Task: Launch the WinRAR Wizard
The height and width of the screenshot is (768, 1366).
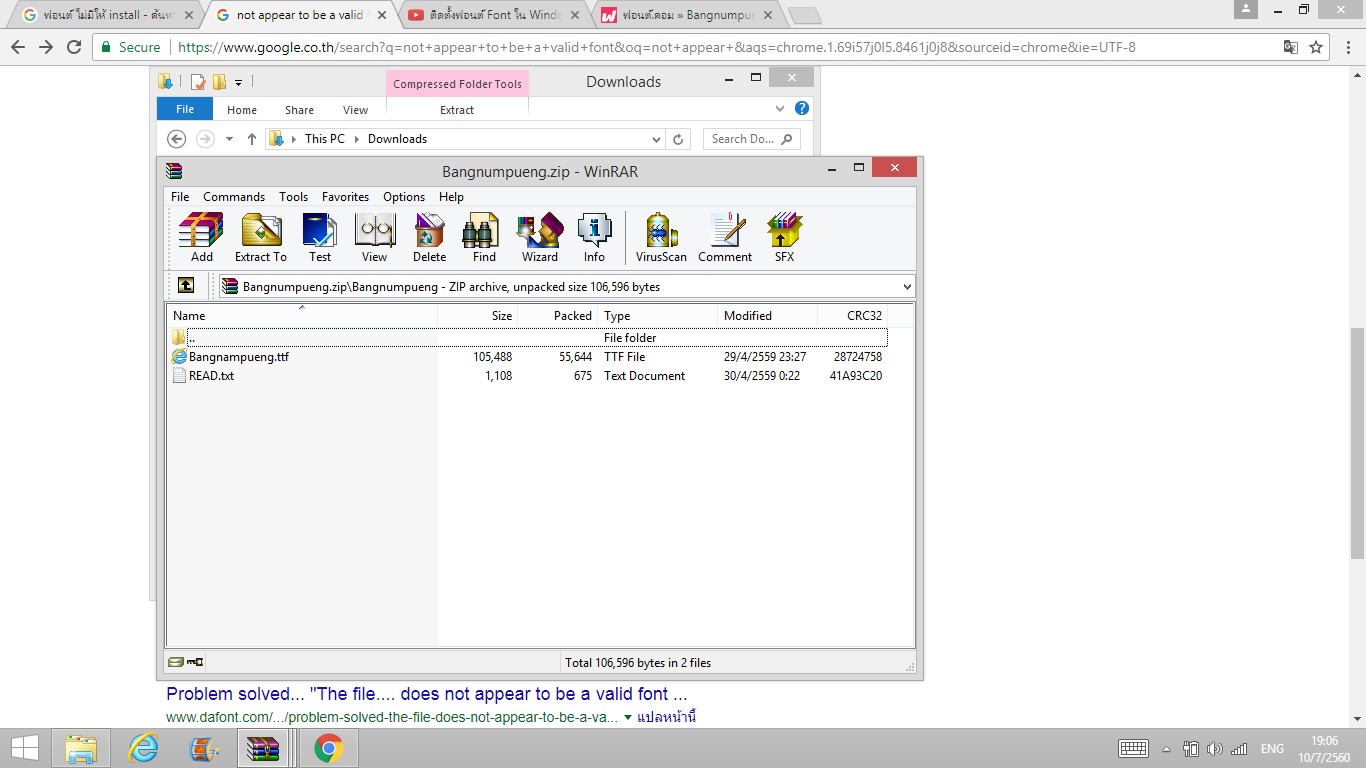Action: coord(540,238)
